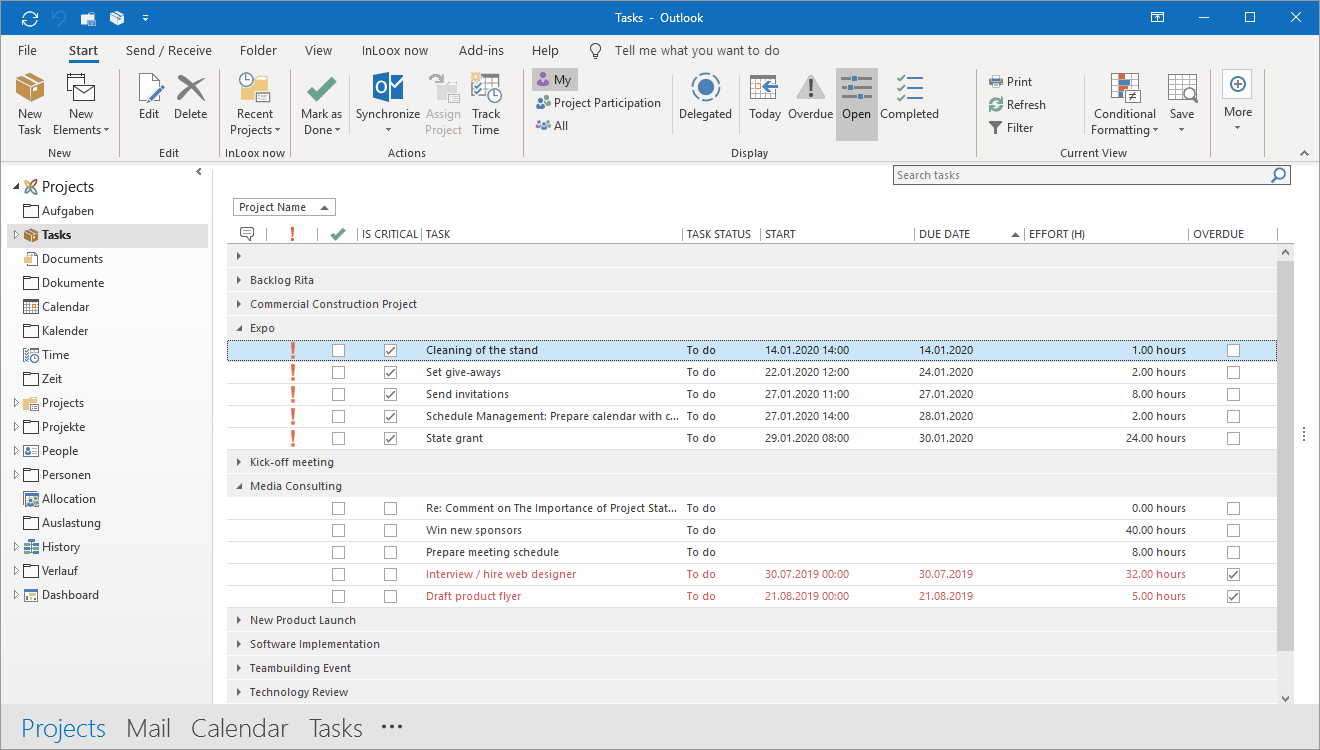Click the Project Name grouping button
The width and height of the screenshot is (1320, 750).
[285, 207]
